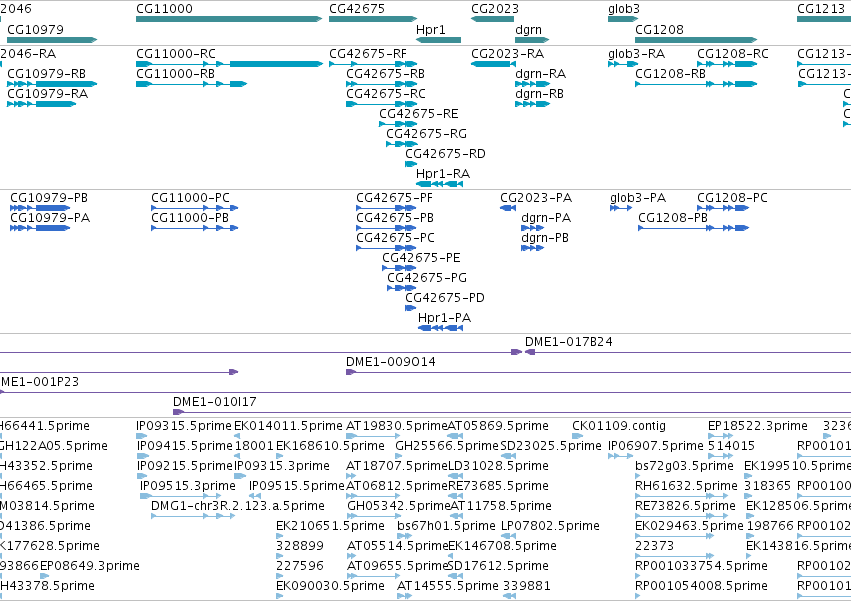
Task: Select the EP18522.3prime EST label
Action: pyautogui.click(x=758, y=426)
